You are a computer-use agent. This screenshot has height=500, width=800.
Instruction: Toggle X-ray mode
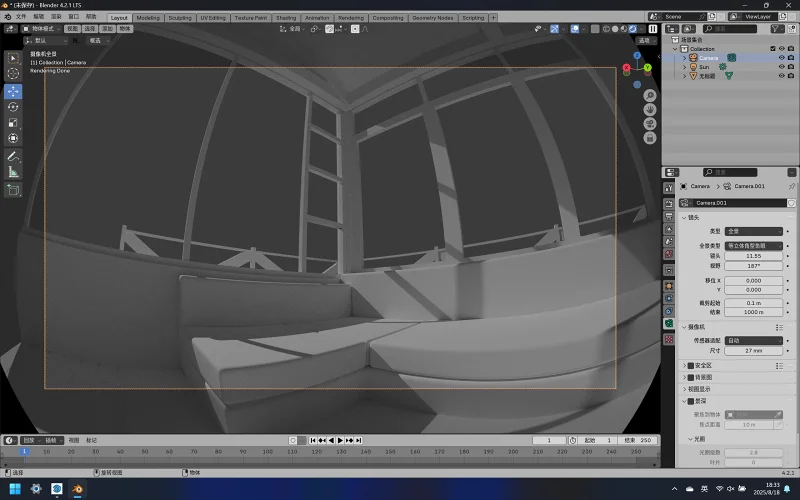[595, 29]
